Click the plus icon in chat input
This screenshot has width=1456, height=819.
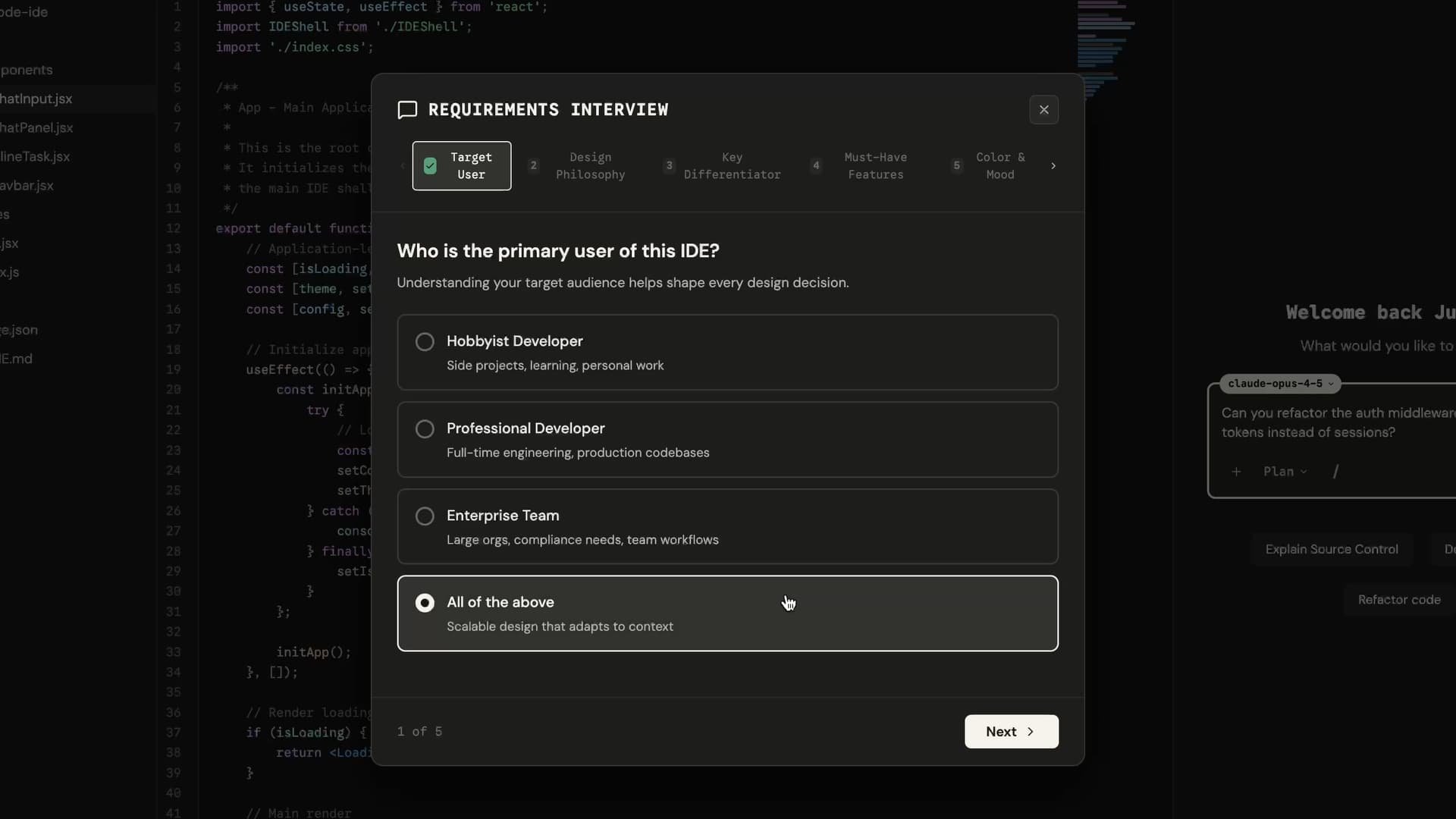tap(1236, 472)
